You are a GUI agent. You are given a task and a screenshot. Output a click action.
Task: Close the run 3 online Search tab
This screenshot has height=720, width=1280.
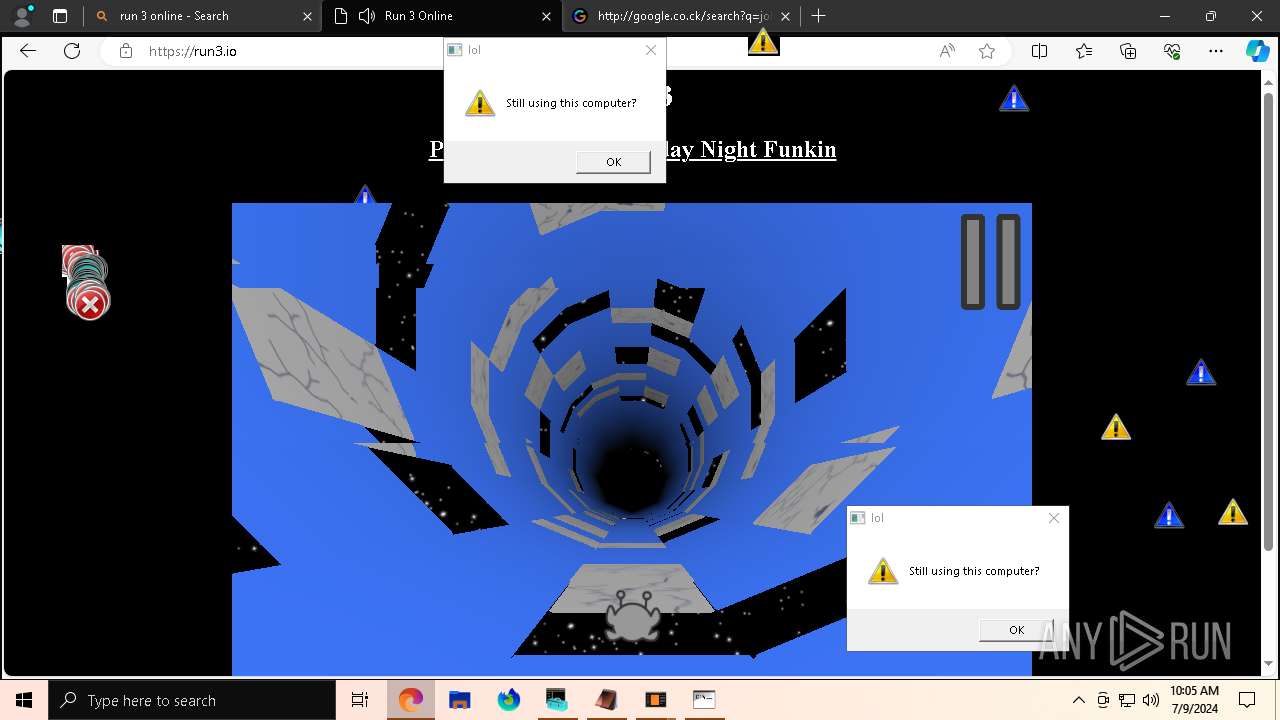pos(308,16)
